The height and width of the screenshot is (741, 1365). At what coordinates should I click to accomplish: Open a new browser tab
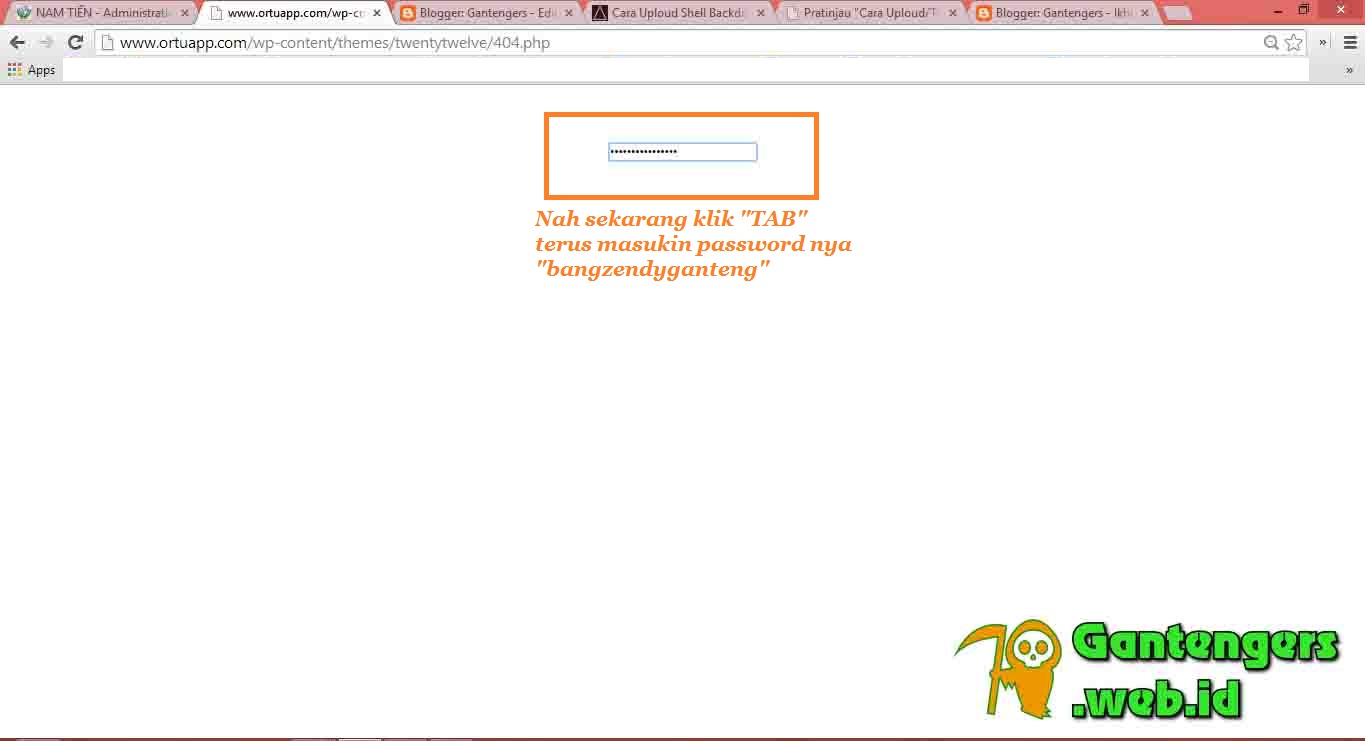point(1180,13)
